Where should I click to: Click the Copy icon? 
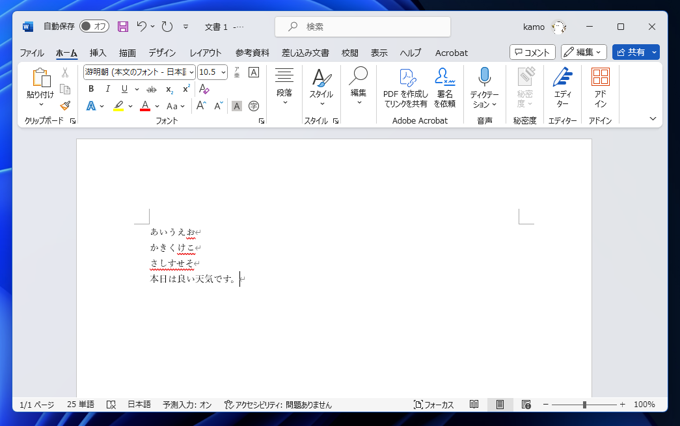click(x=65, y=89)
